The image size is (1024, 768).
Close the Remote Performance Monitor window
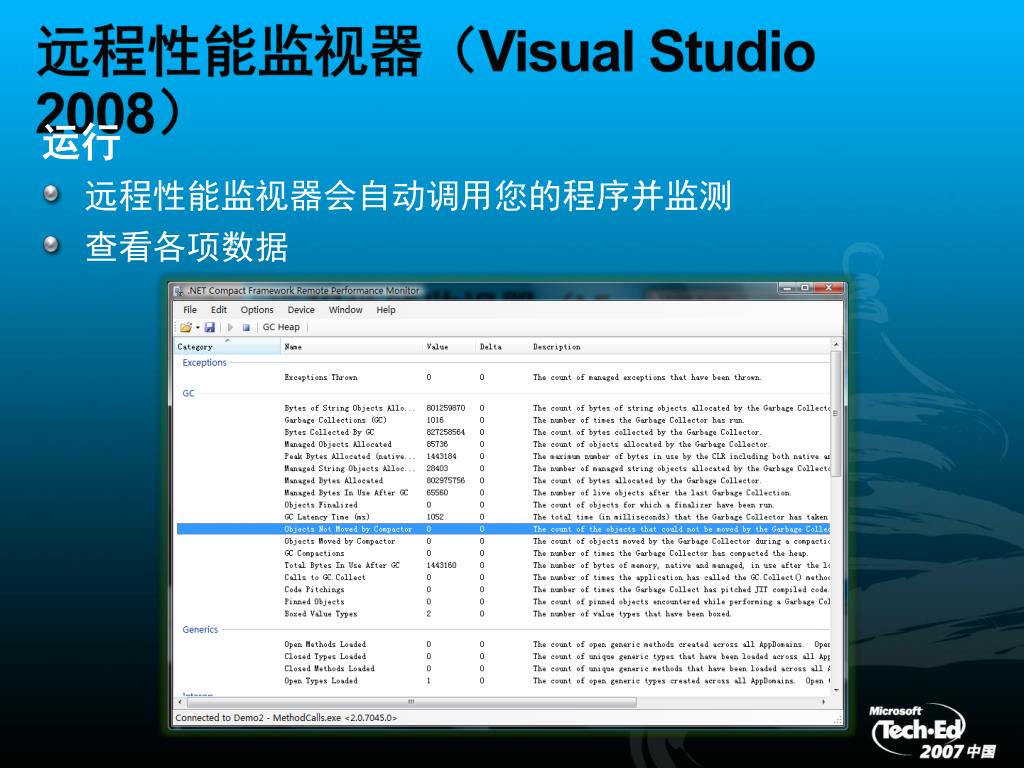coord(828,288)
